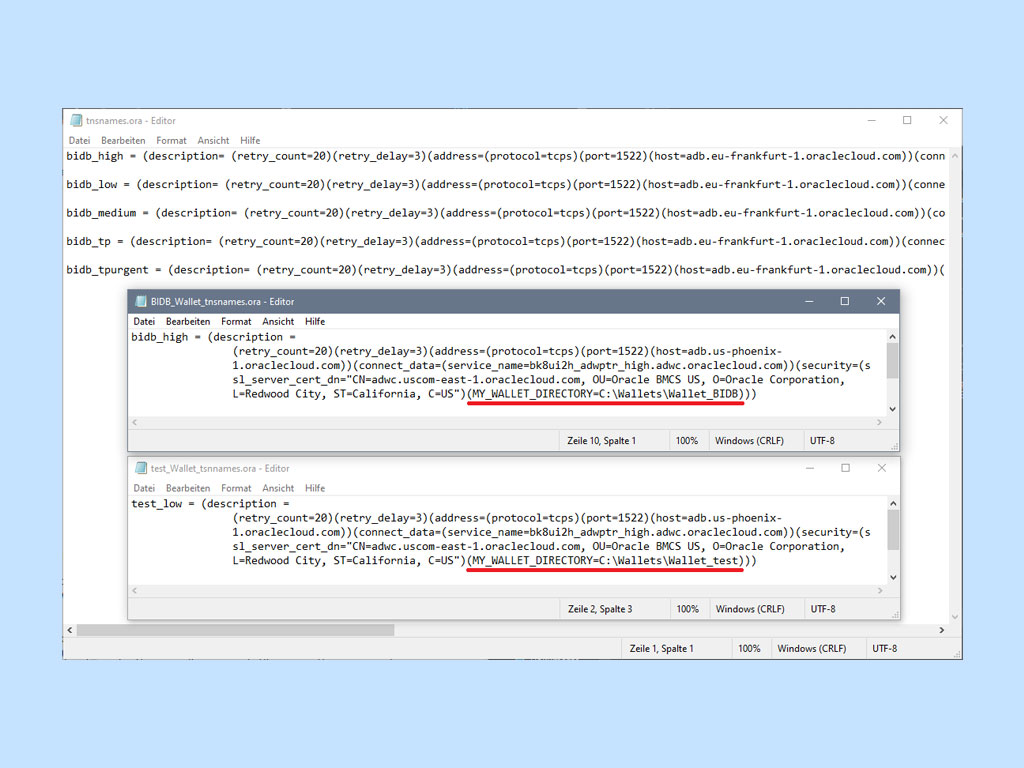Image resolution: width=1024 pixels, height=768 pixels.
Task: Click 'Zeile 1, Spalte 1' status entry
Action: click(x=662, y=648)
